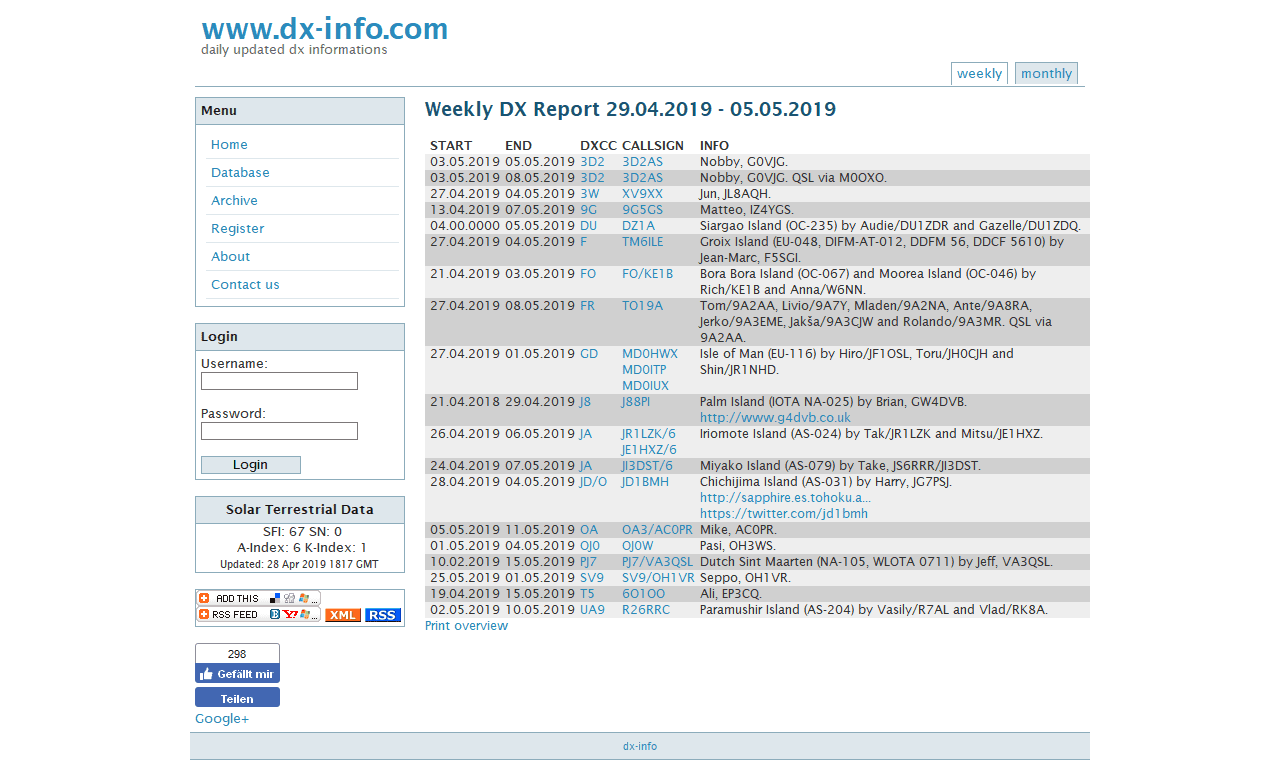This screenshot has height=768, width=1280.
Task: Open the www.g4dvb.co.uk link for Palm Island
Action: pyautogui.click(x=776, y=417)
